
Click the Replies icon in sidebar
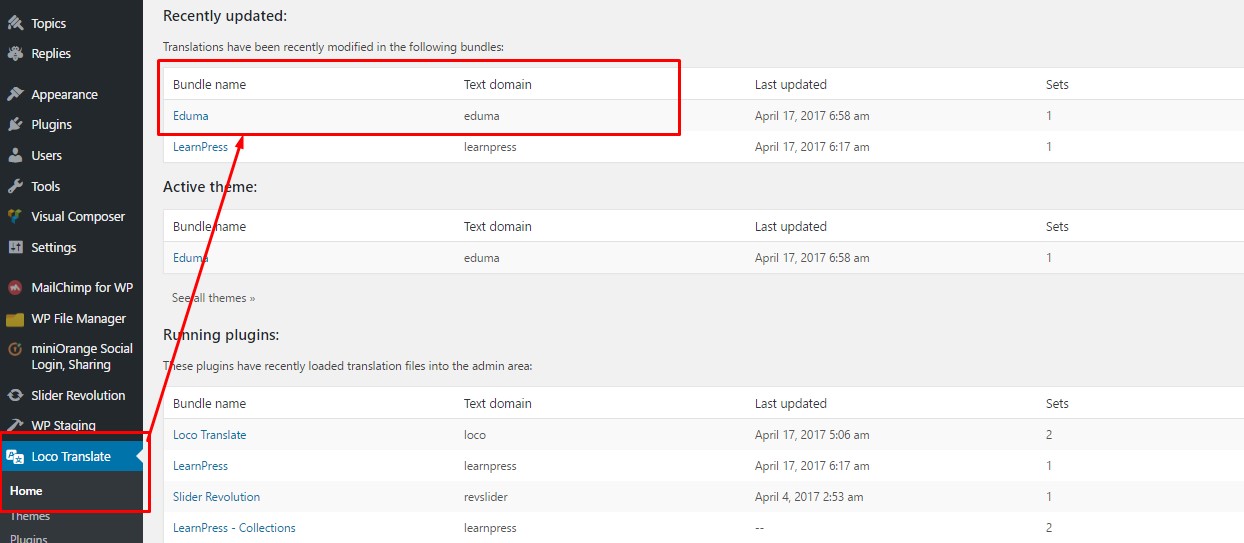15,54
